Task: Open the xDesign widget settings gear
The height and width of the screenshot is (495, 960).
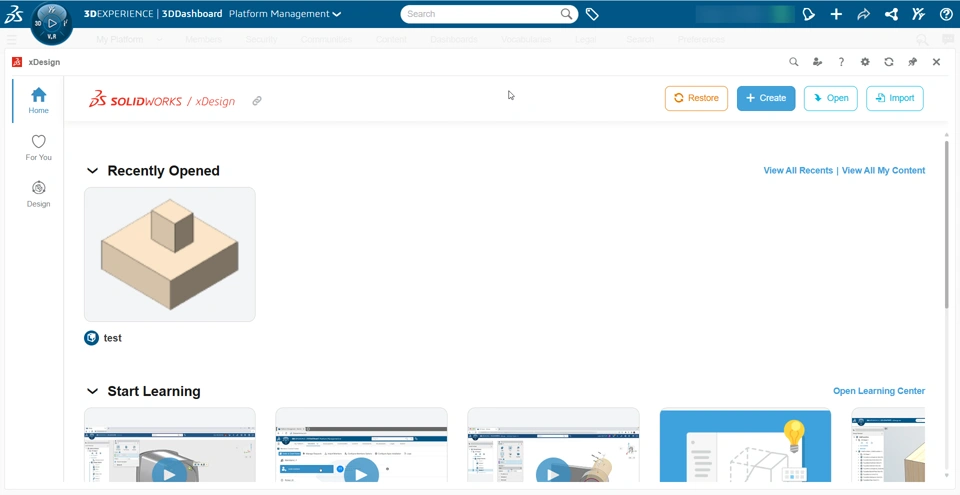Action: pyautogui.click(x=865, y=62)
